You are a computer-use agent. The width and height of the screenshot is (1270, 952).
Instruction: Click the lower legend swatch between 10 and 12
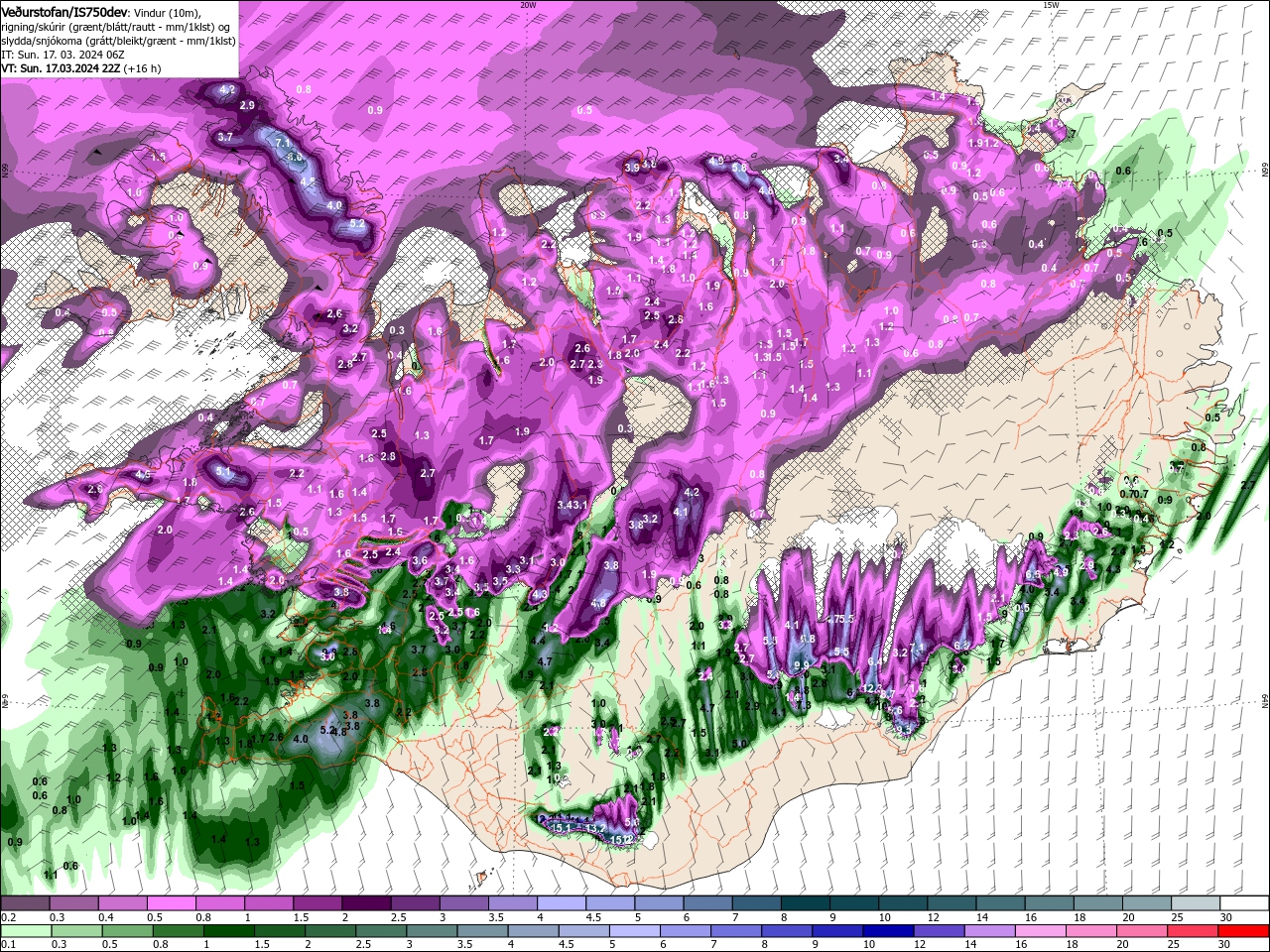pyautogui.click(x=888, y=931)
